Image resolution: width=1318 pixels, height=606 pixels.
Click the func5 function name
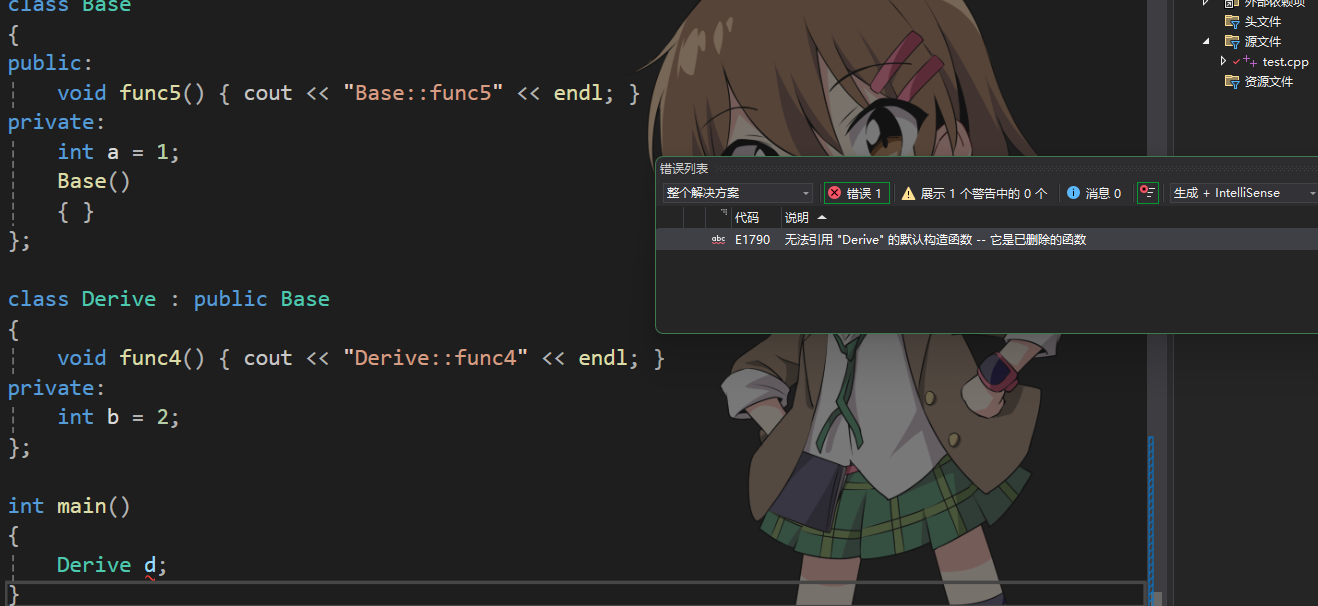pos(150,93)
